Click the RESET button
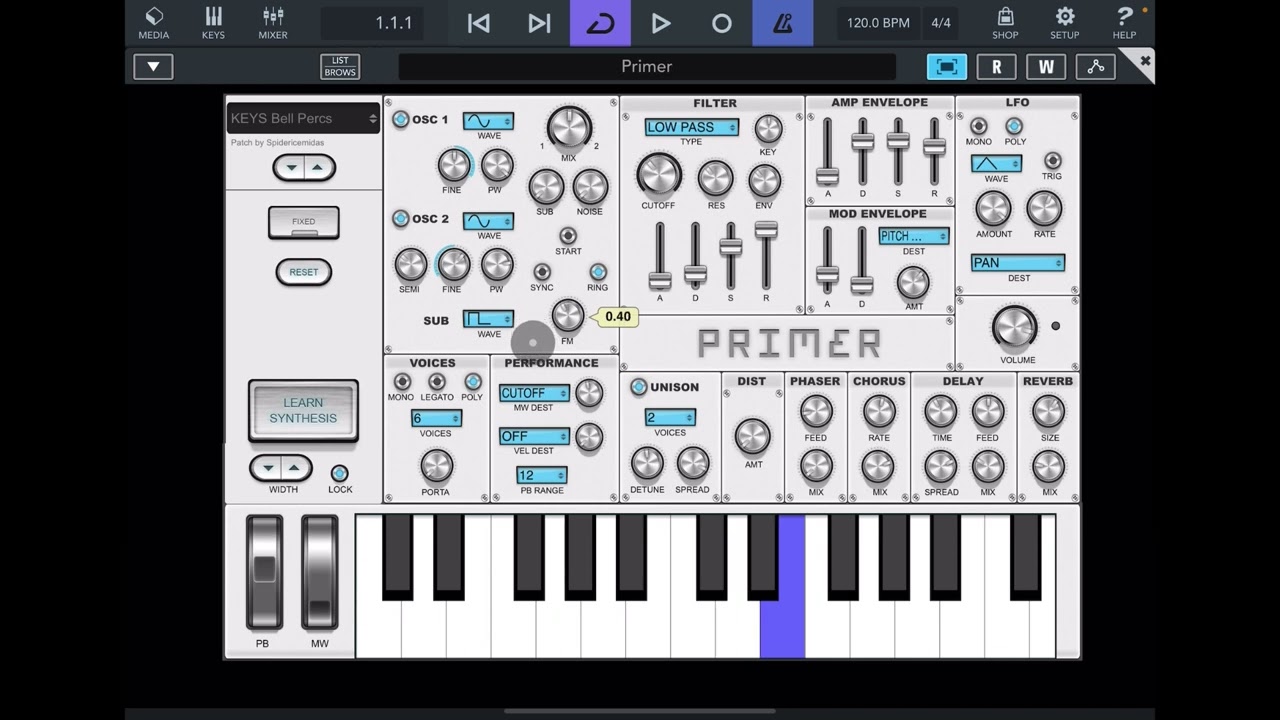This screenshot has width=1280, height=720. [304, 272]
